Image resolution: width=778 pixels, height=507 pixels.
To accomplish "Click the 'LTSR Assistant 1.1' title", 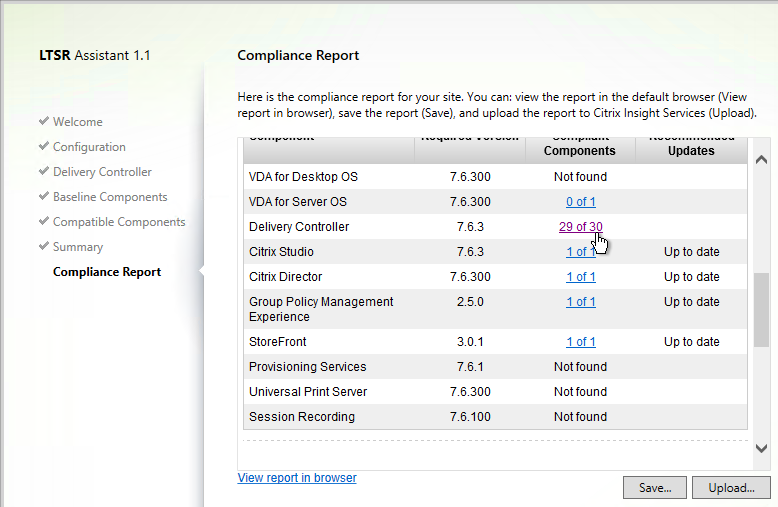I will [x=95, y=55].
